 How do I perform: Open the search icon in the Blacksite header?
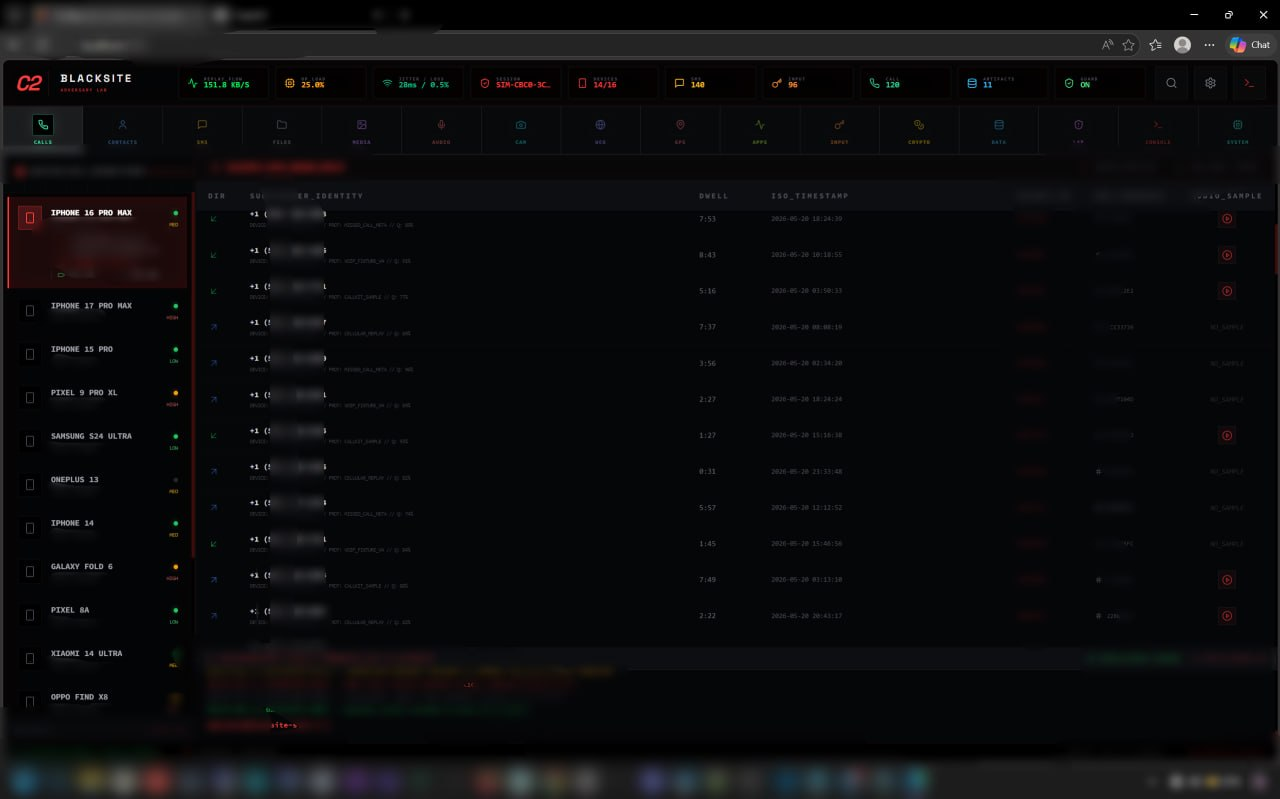(x=1171, y=83)
